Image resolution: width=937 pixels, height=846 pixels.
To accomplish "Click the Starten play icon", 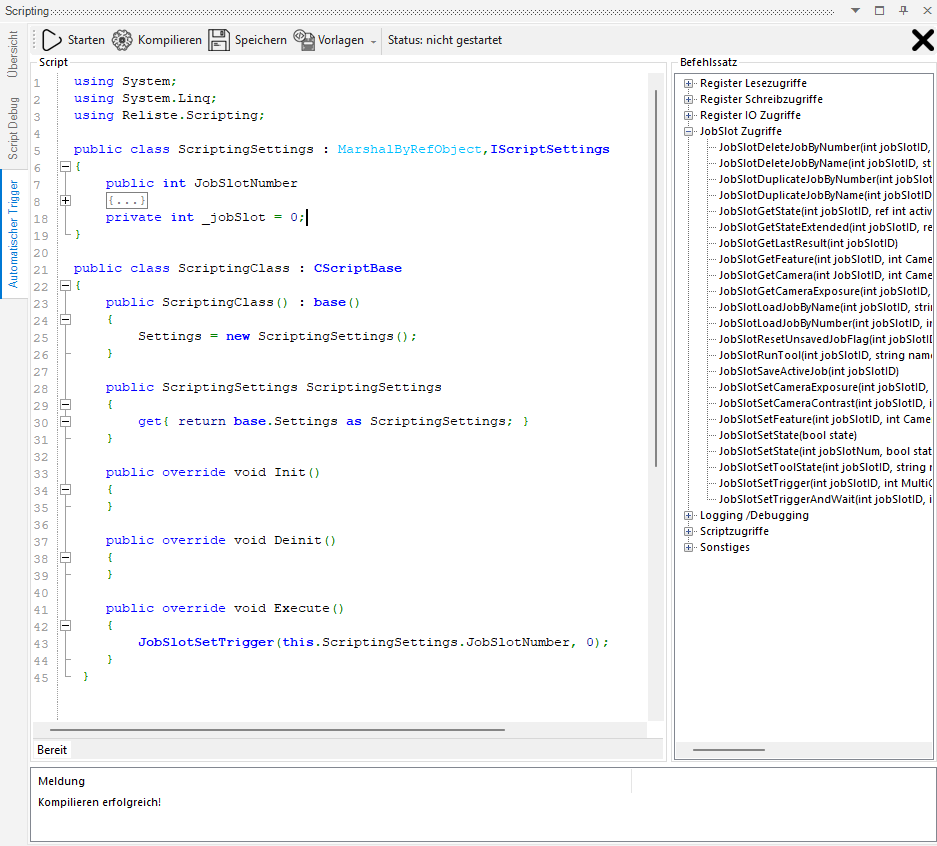I will [x=52, y=40].
